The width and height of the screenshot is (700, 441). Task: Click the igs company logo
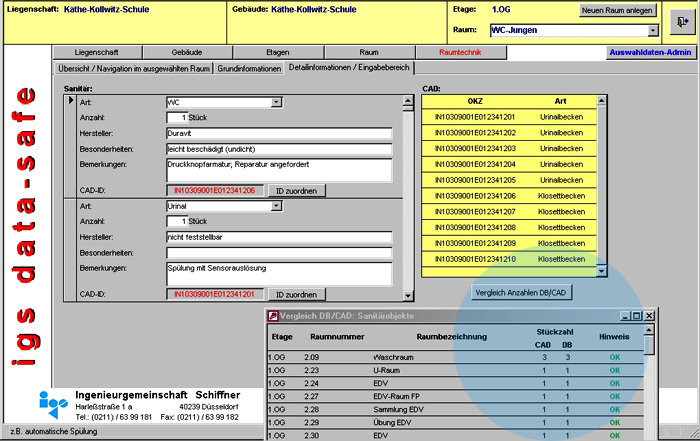[x=55, y=403]
